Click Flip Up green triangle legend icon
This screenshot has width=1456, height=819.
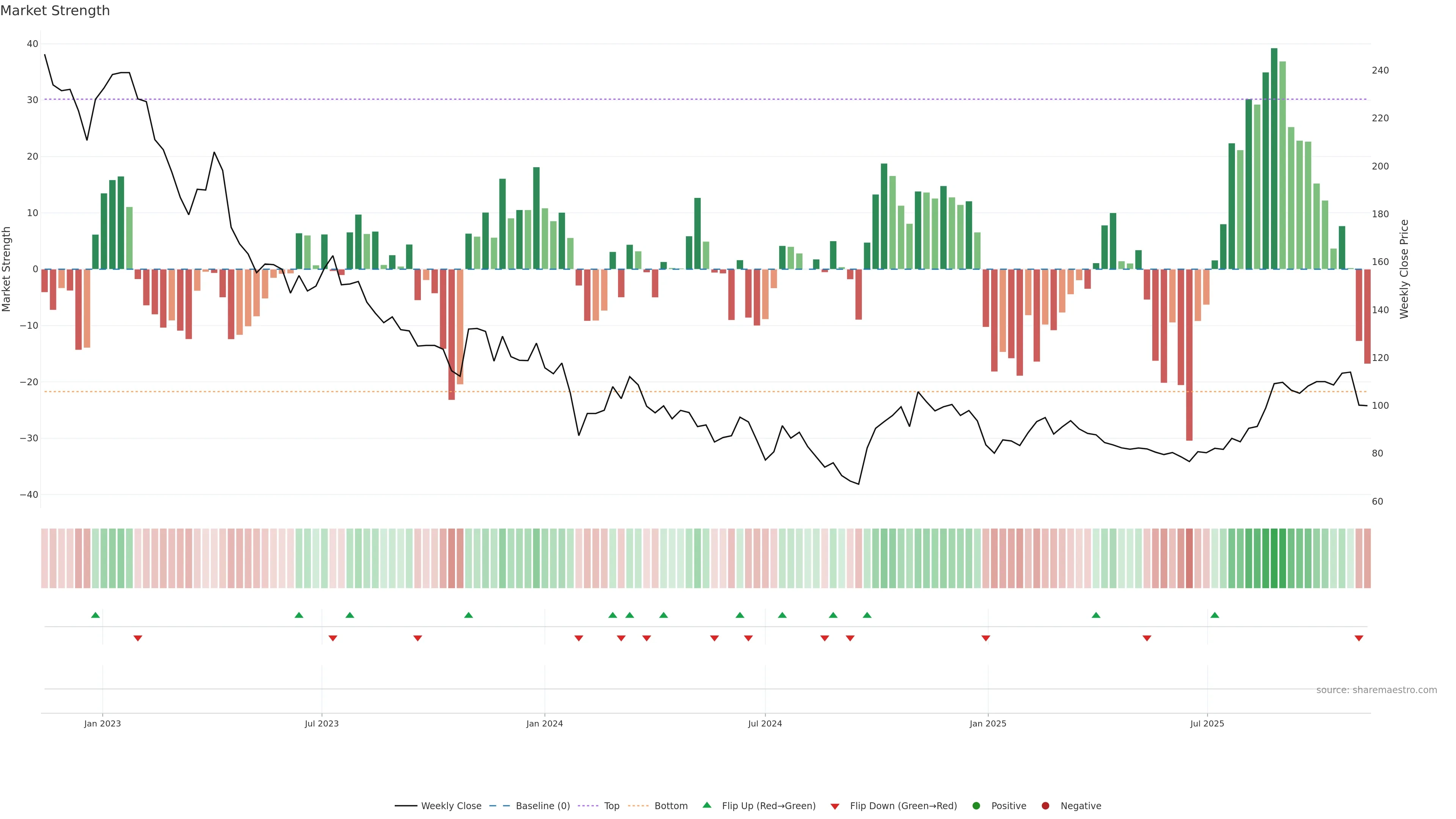706,805
